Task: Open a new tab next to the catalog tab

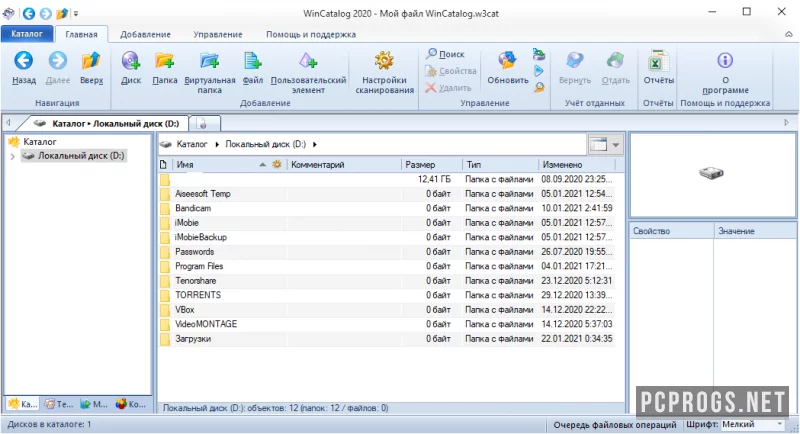Action: [204, 123]
